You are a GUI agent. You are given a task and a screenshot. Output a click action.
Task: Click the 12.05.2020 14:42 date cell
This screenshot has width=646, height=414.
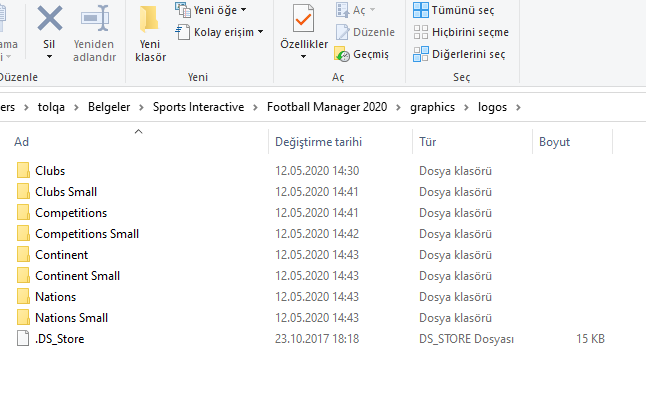click(x=317, y=234)
